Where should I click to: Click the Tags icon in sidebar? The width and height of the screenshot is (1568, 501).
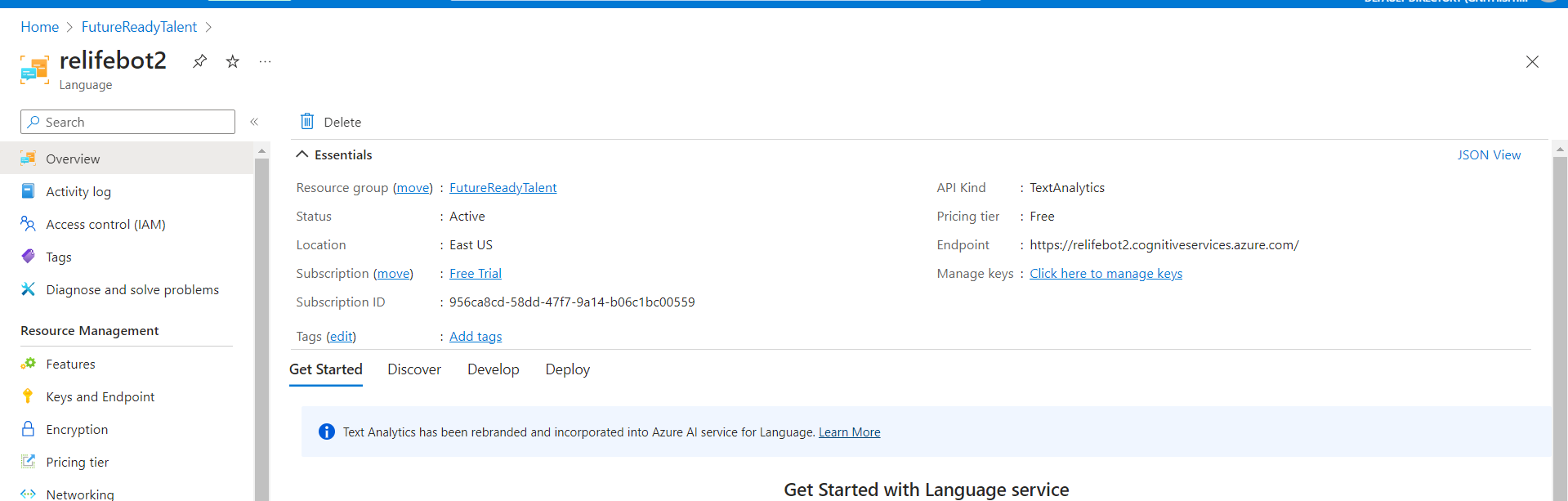click(x=28, y=257)
